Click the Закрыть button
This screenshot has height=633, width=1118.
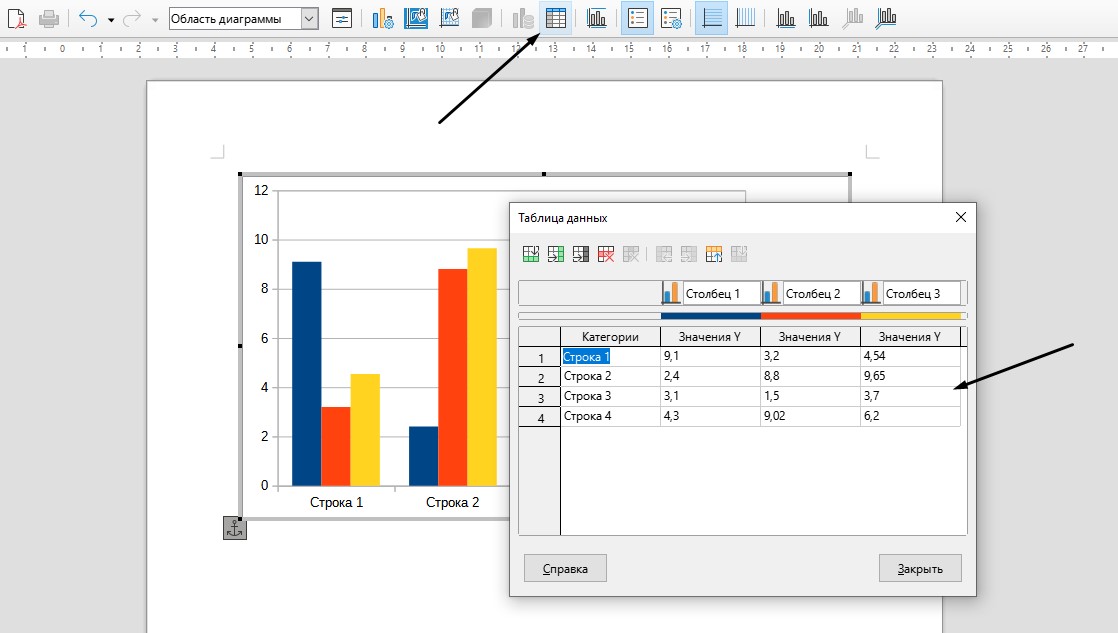coord(920,568)
